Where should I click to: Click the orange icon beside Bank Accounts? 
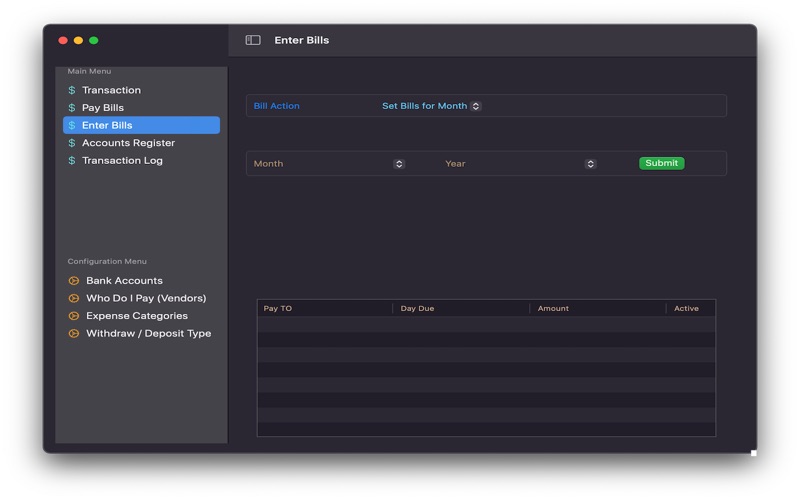pos(74,281)
